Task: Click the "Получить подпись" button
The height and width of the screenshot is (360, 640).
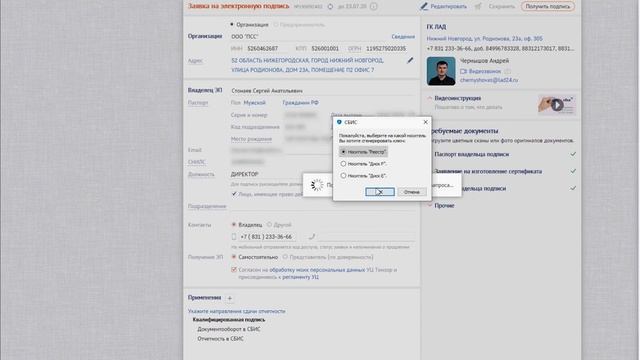Action: tap(547, 7)
